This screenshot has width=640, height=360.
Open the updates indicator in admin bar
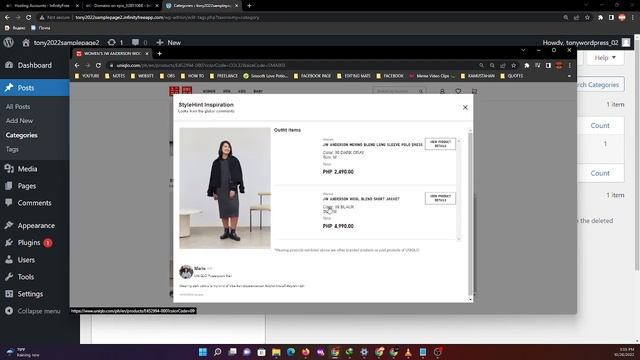pyautogui.click(x=115, y=42)
